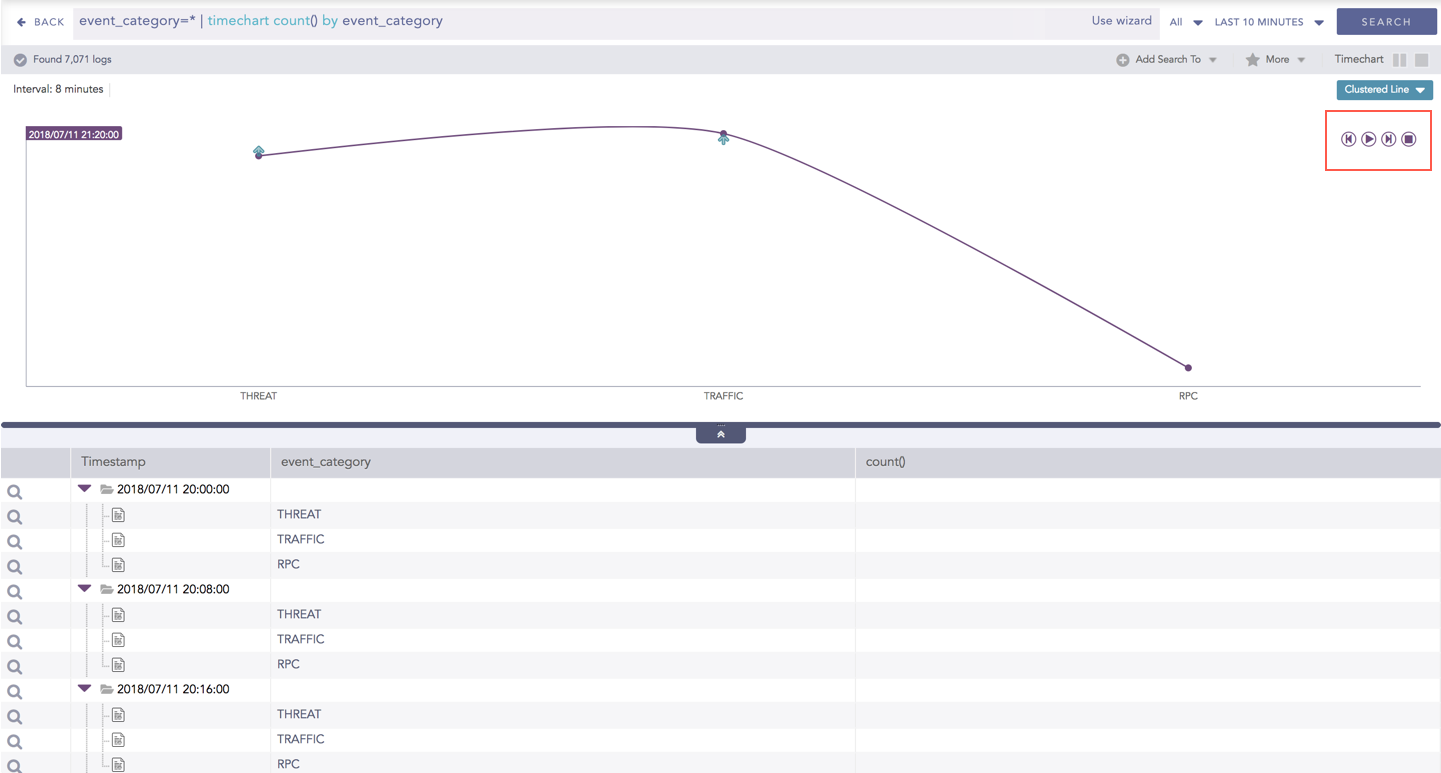The height and width of the screenshot is (773, 1441).
Task: Click the search query input field
Action: (560, 21)
